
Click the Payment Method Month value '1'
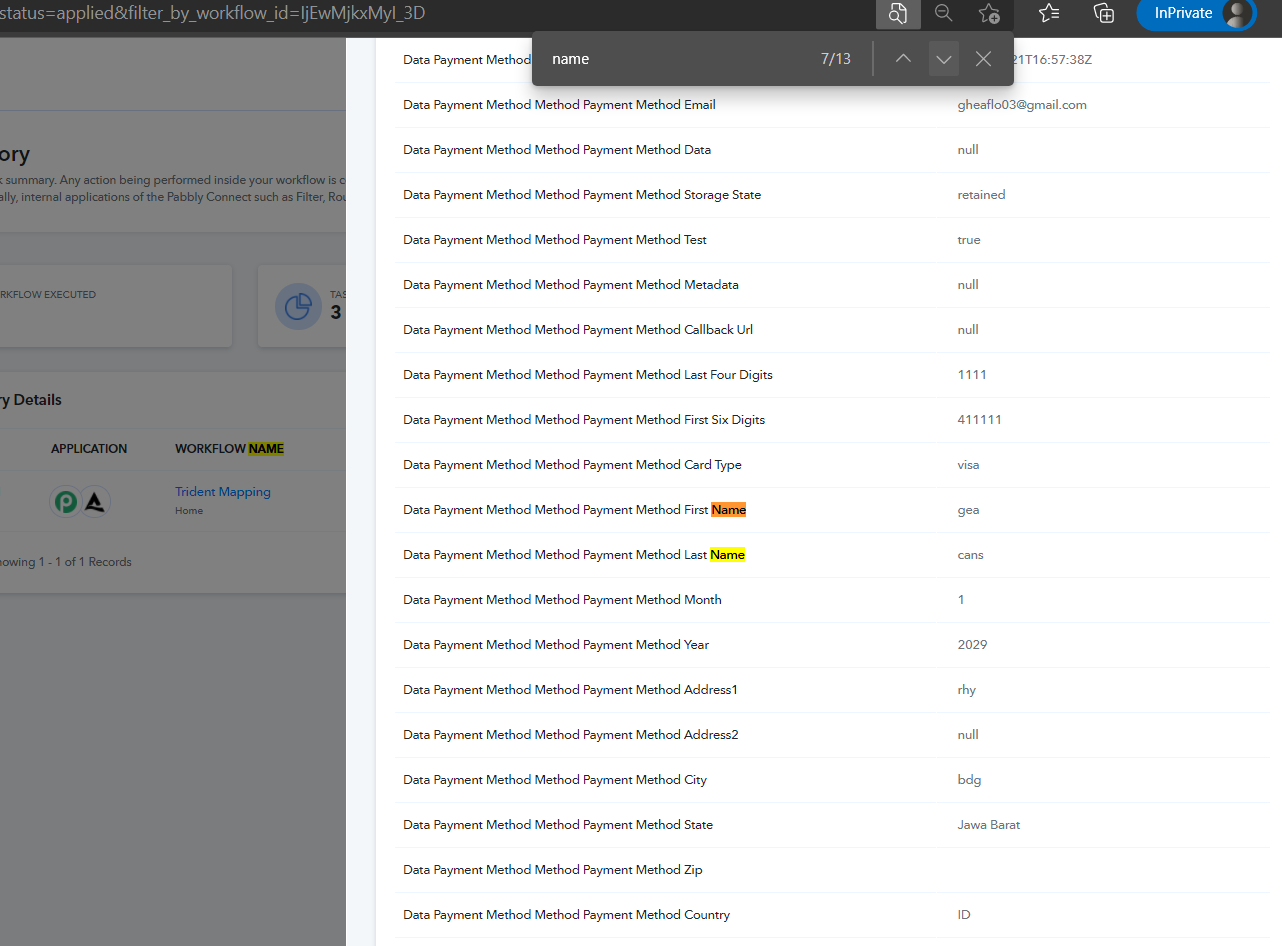[961, 600]
